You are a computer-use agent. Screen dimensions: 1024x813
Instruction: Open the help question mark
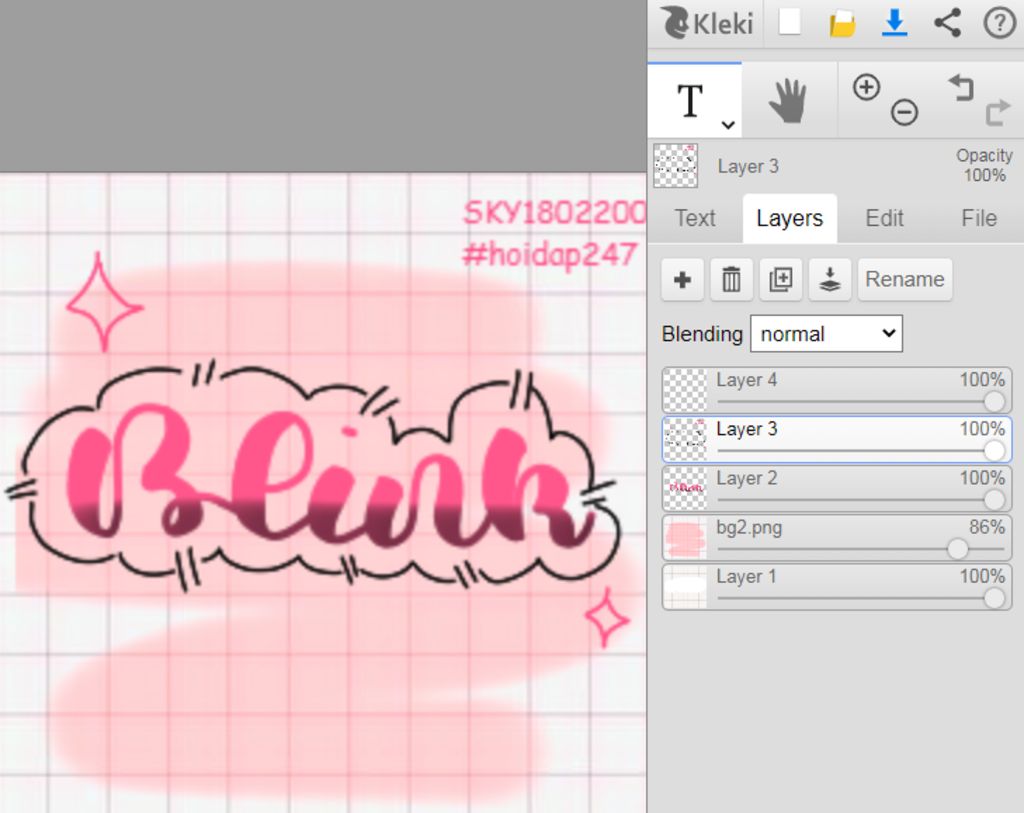click(x=999, y=23)
